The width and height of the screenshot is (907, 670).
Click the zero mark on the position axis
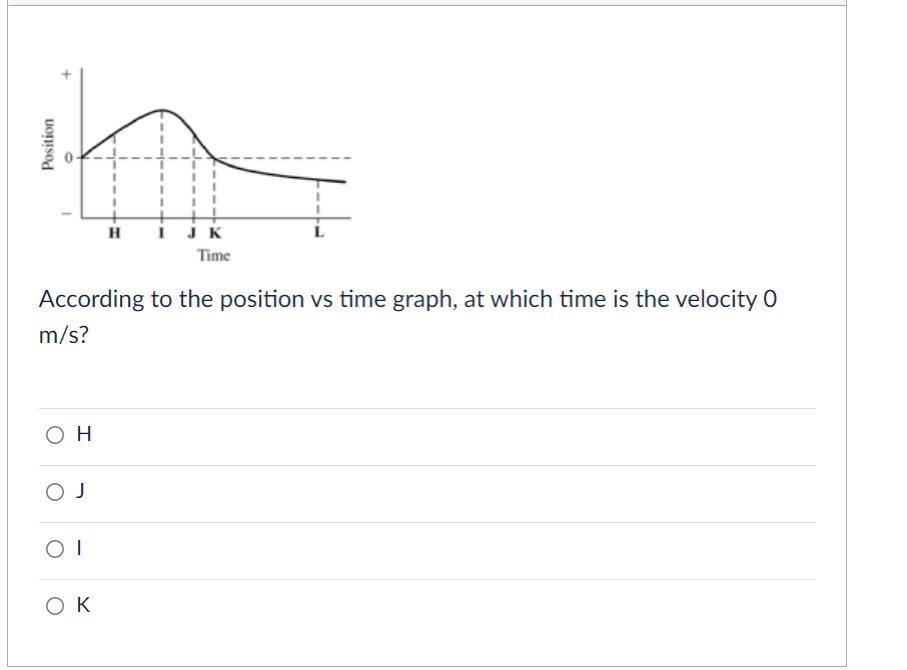(67, 155)
